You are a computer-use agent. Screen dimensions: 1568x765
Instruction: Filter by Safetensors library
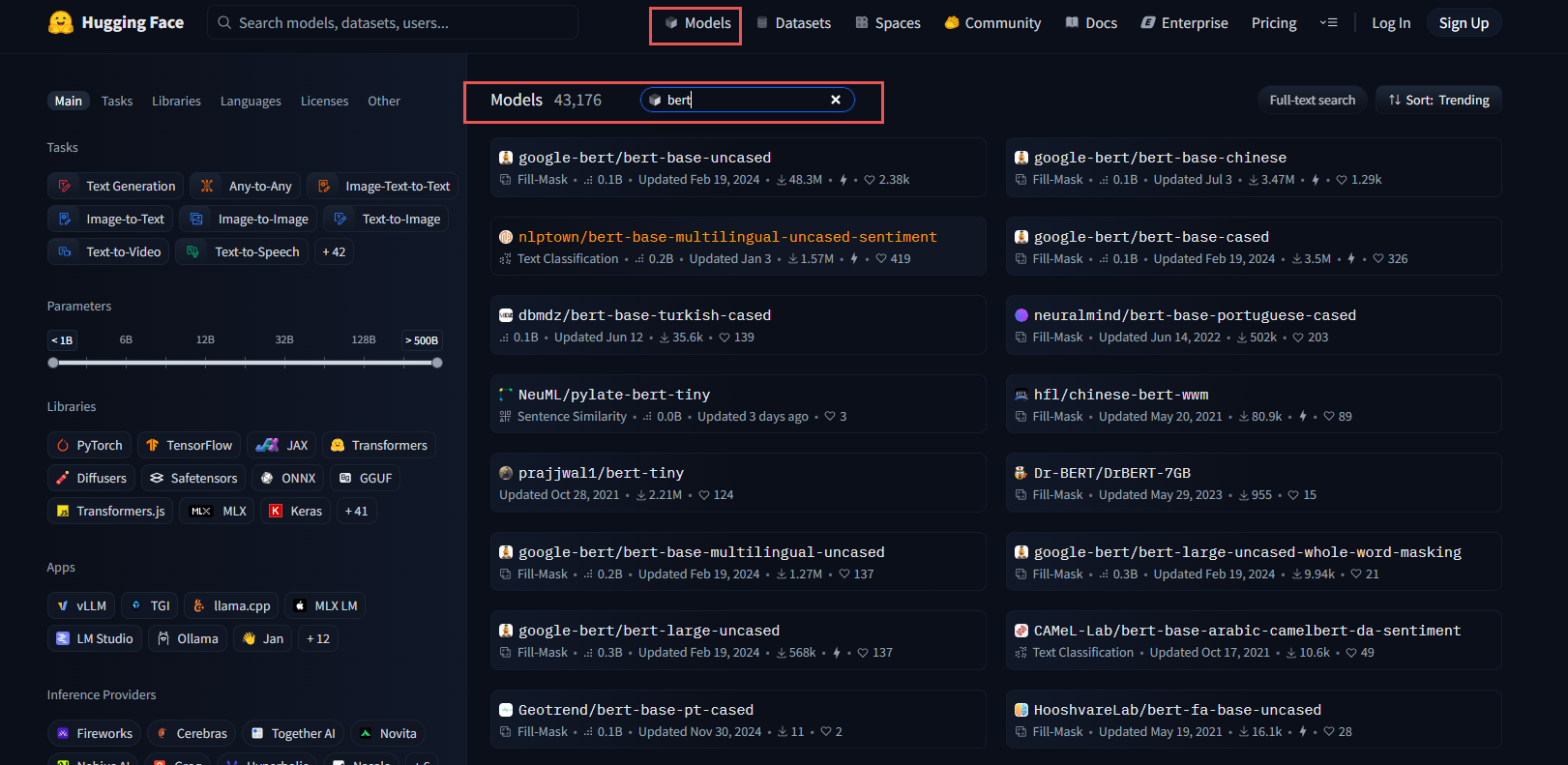point(193,478)
